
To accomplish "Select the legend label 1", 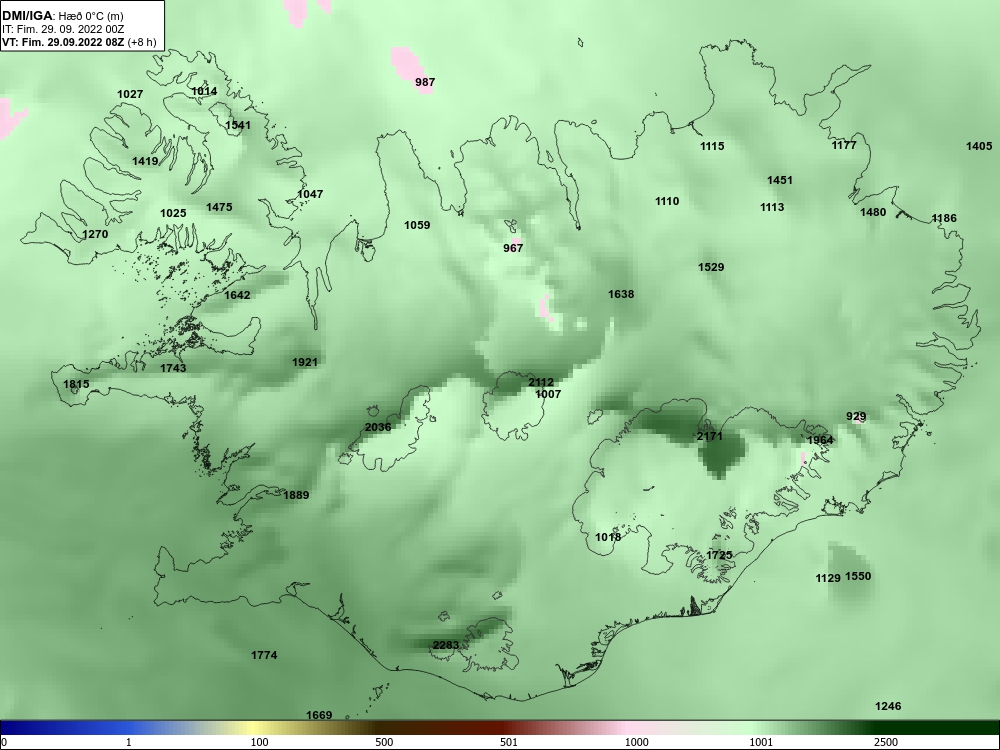I will click(x=129, y=742).
